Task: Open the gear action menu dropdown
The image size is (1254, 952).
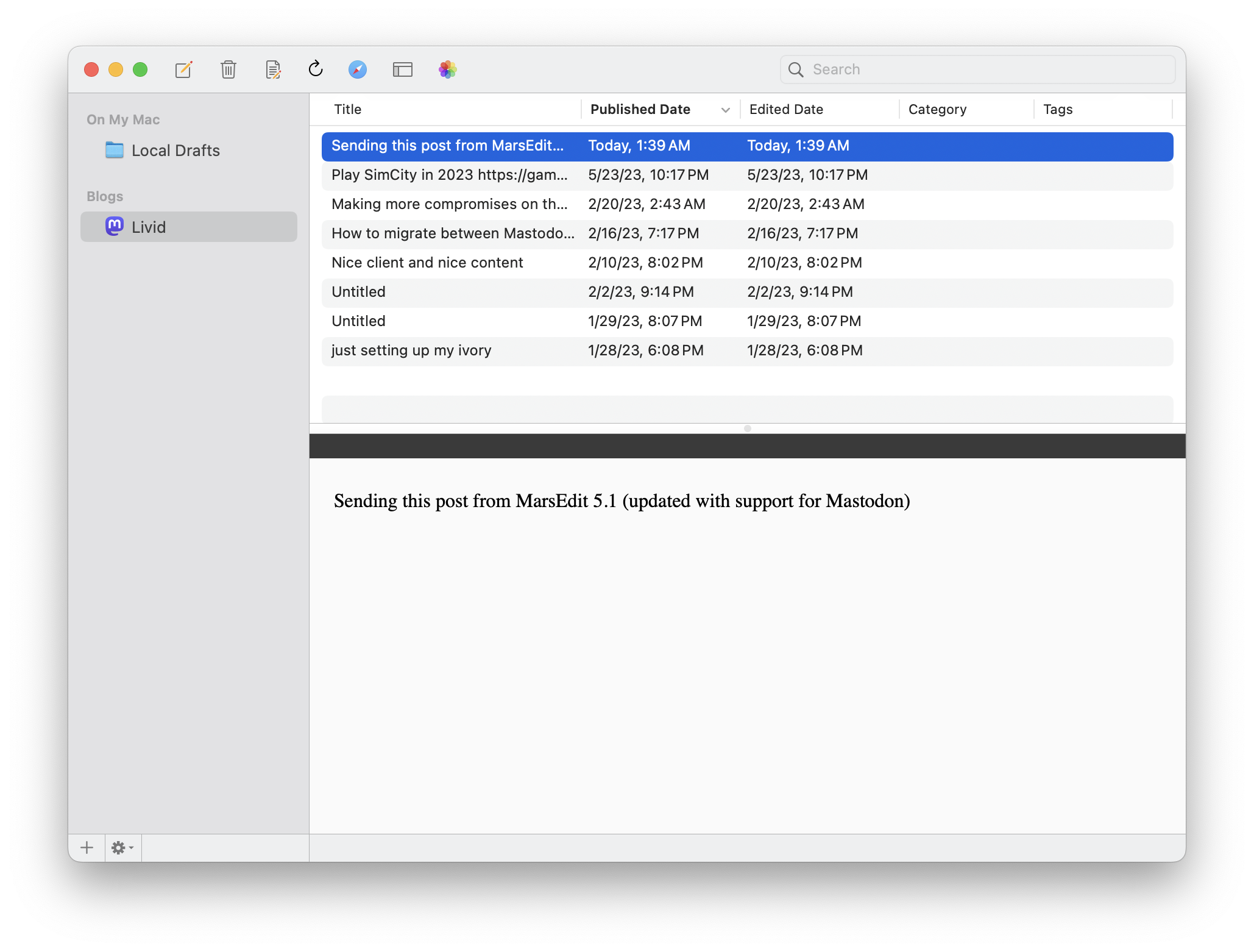Action: [122, 847]
